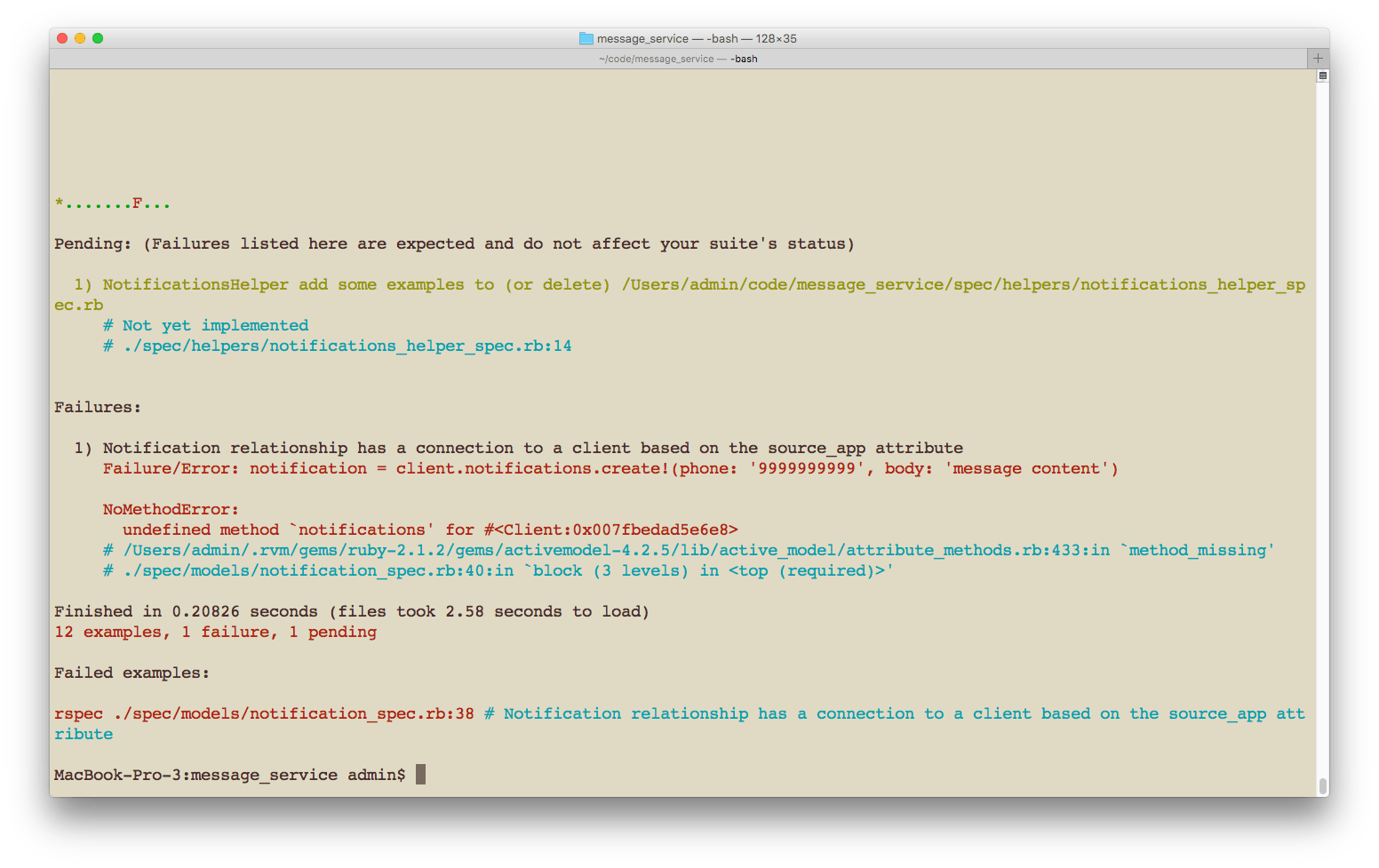1379x868 pixels.
Task: Click the "Finished in 0.20826 seconds" line
Action: pos(187,611)
